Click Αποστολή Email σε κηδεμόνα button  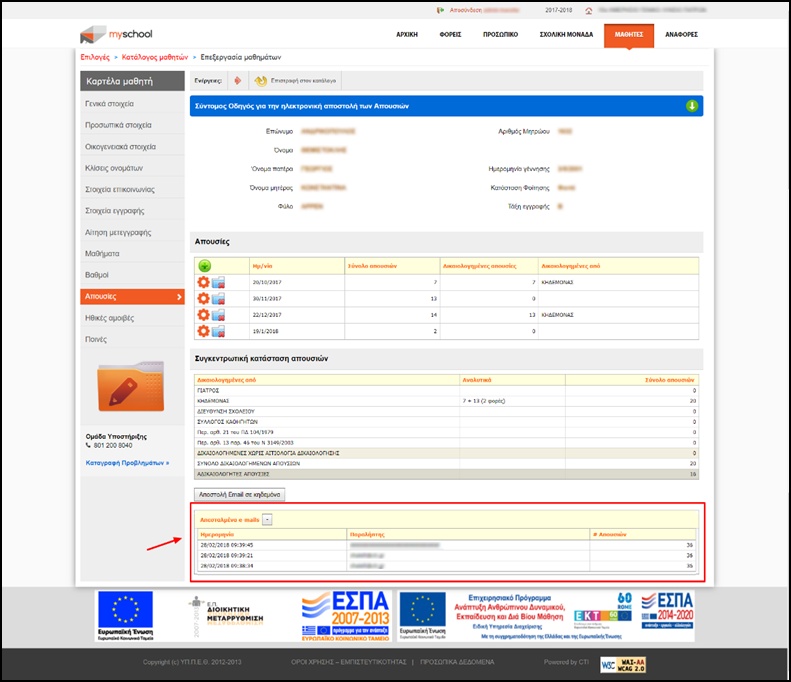pyautogui.click(x=239, y=494)
